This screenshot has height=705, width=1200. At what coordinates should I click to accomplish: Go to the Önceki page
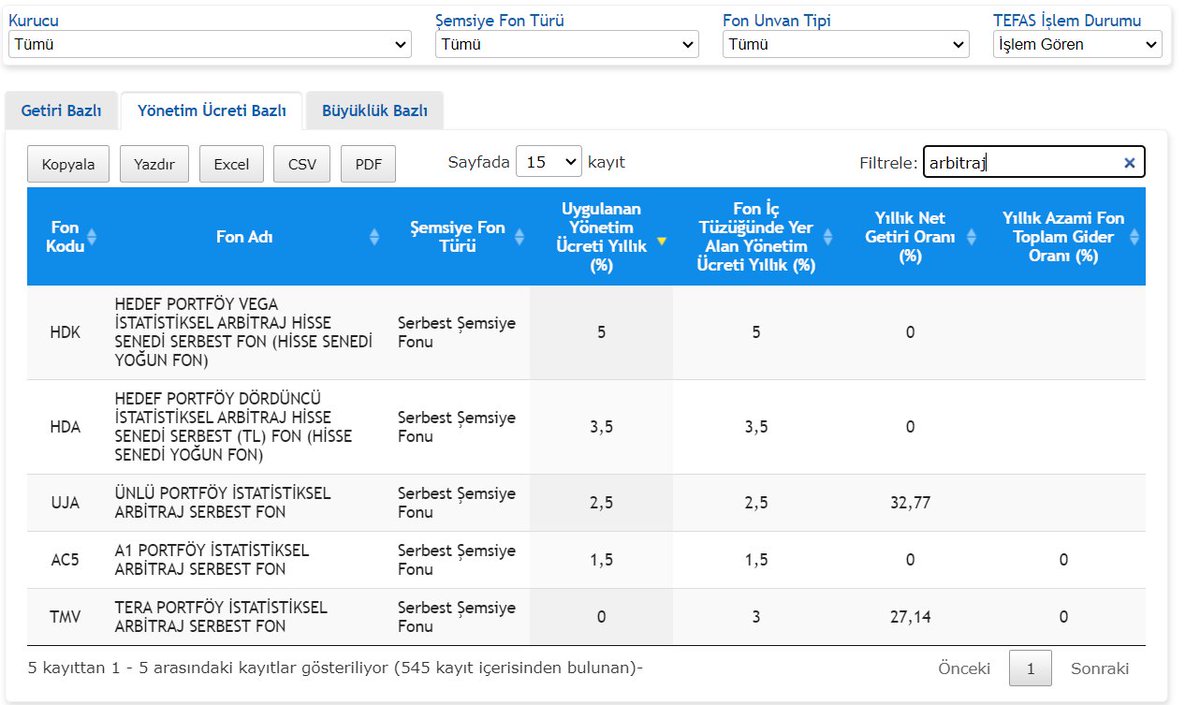click(964, 669)
